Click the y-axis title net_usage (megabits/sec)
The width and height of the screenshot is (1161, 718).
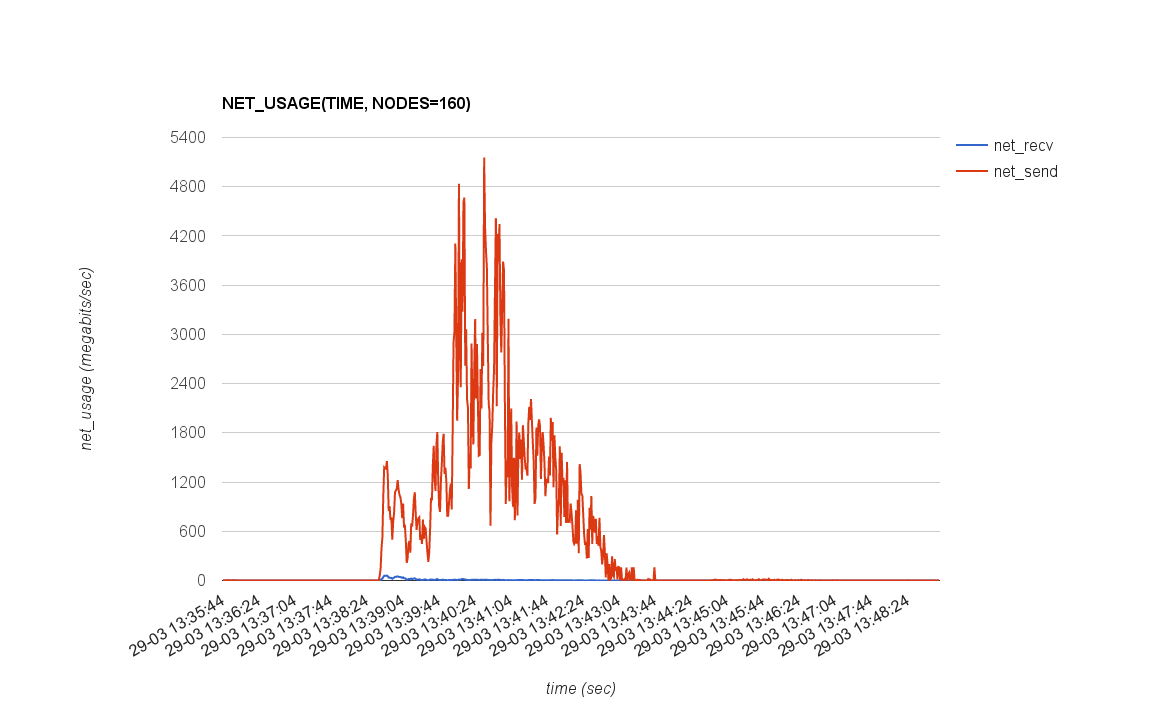click(x=87, y=358)
